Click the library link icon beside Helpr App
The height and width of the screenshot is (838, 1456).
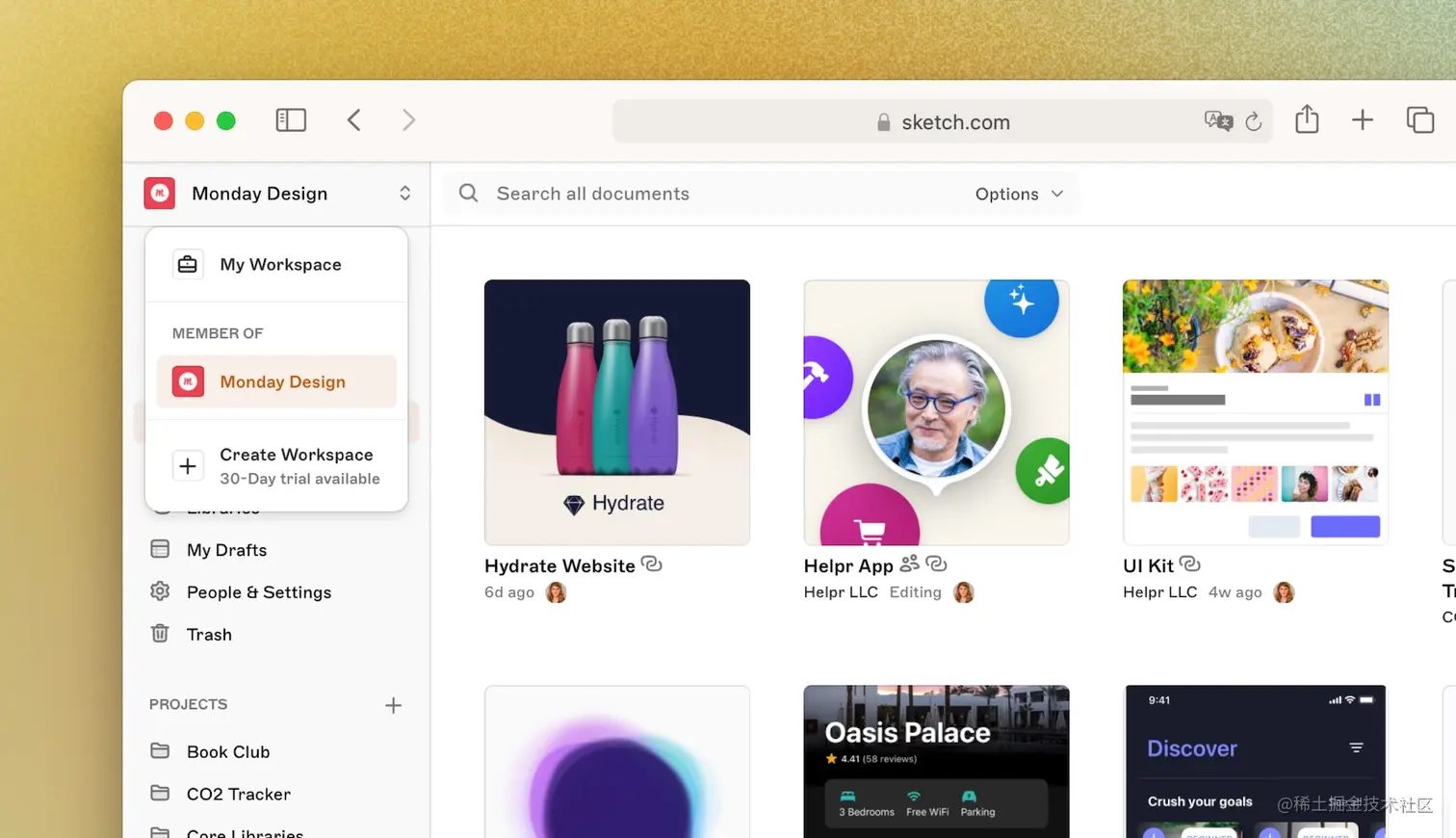(937, 563)
